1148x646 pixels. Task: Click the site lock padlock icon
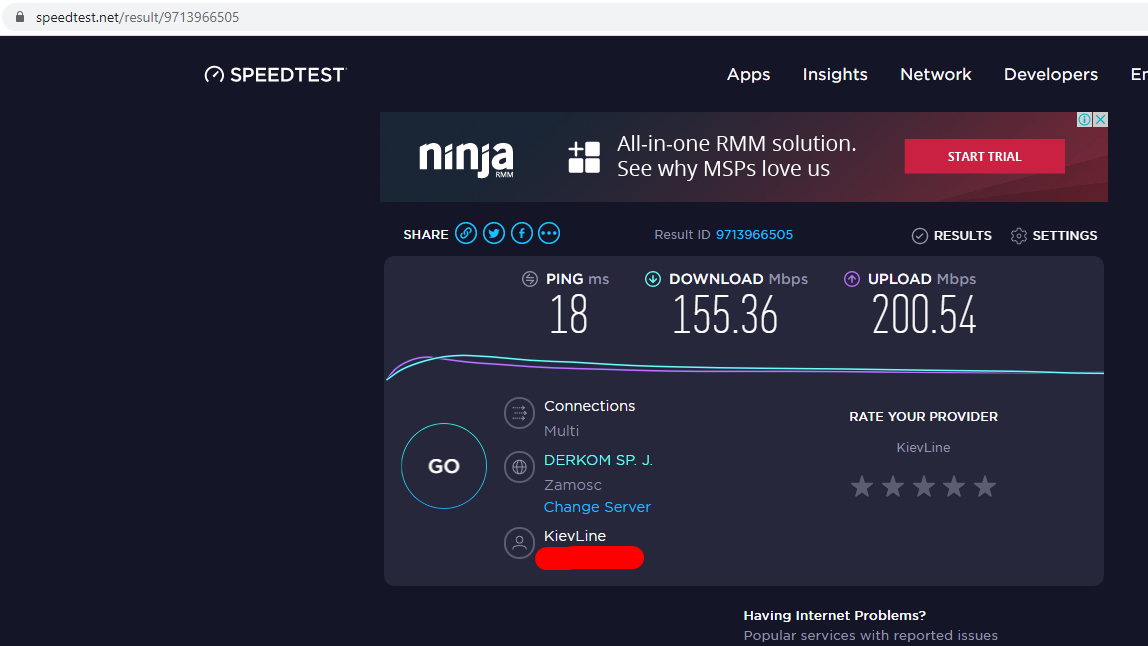coord(20,17)
